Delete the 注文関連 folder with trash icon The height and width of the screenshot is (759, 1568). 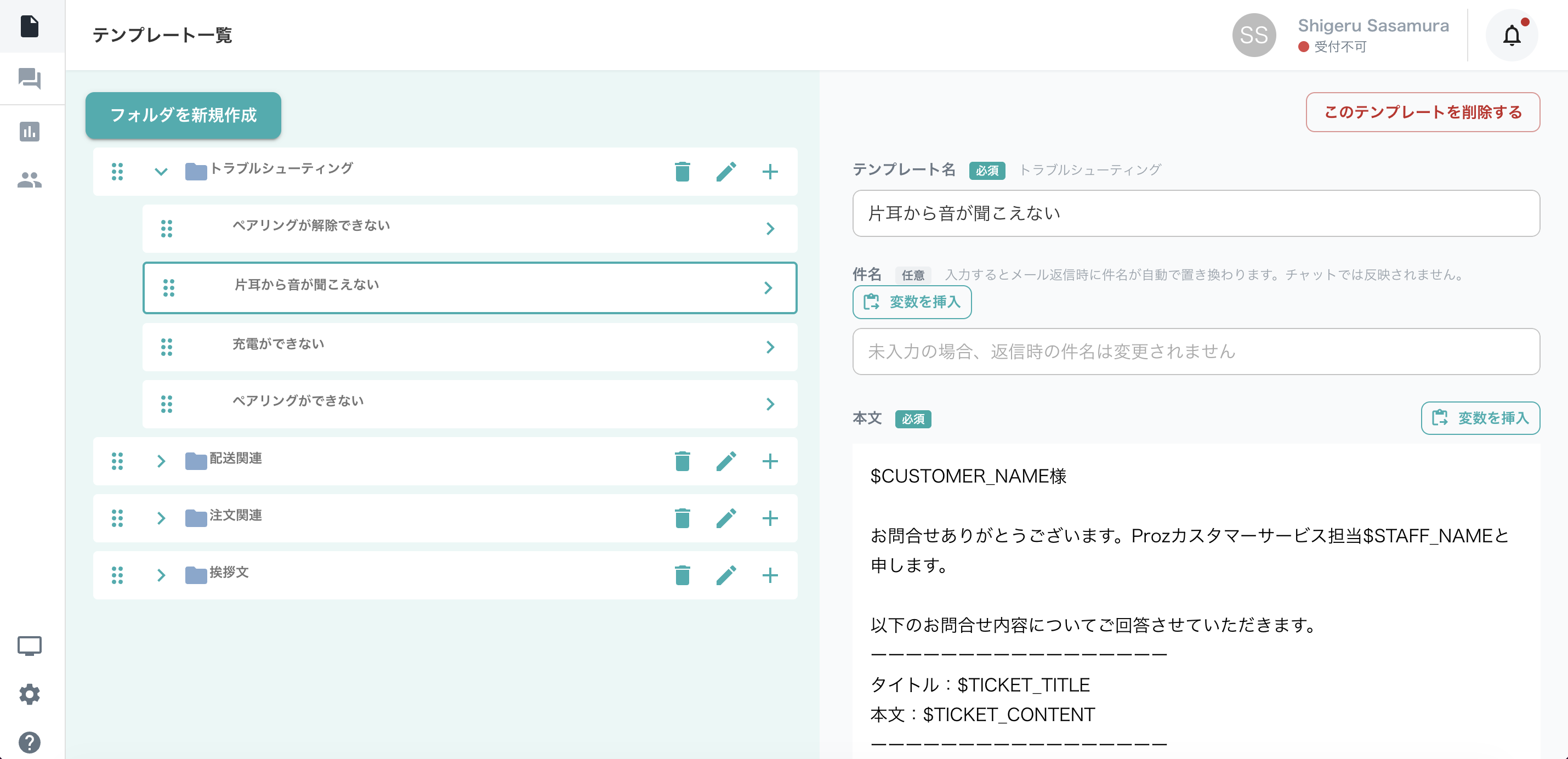[x=683, y=519]
